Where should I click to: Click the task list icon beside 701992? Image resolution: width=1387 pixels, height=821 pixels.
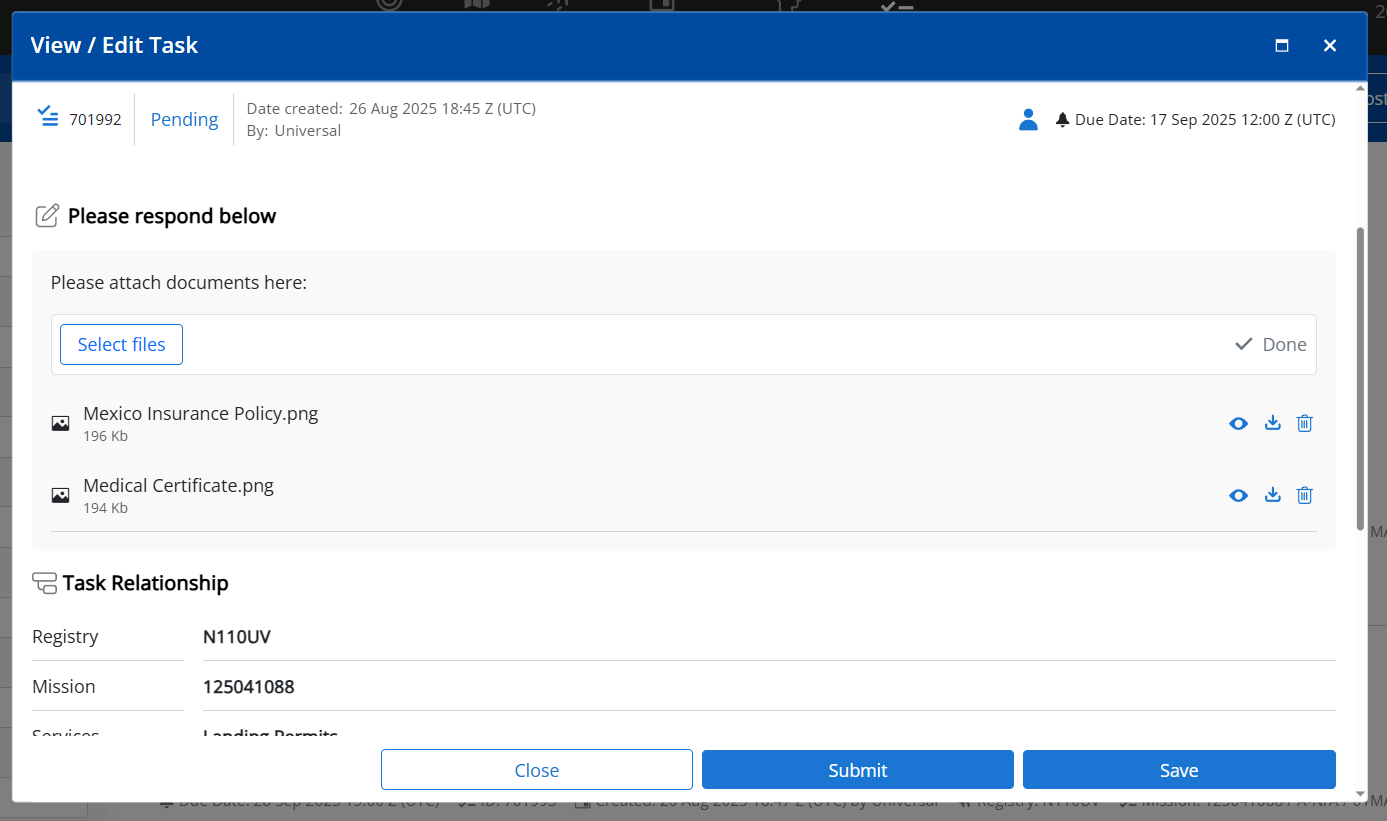(x=47, y=117)
